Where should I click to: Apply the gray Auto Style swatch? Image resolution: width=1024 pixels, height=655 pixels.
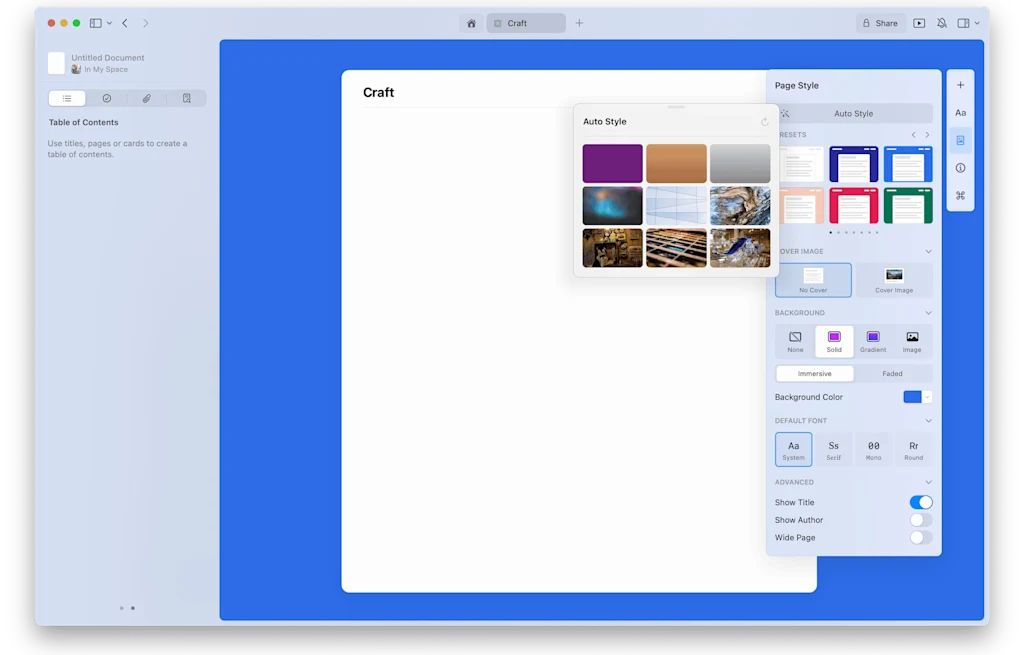tap(740, 163)
